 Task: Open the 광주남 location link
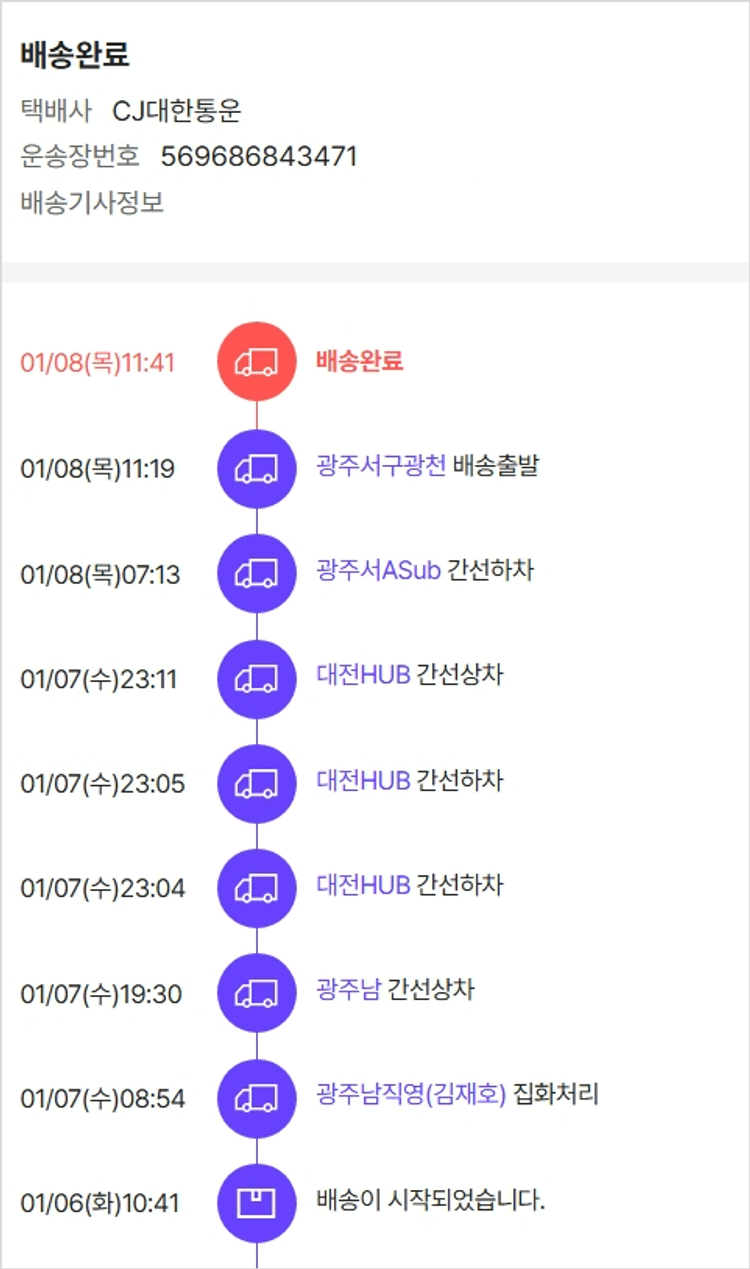pyautogui.click(x=348, y=990)
